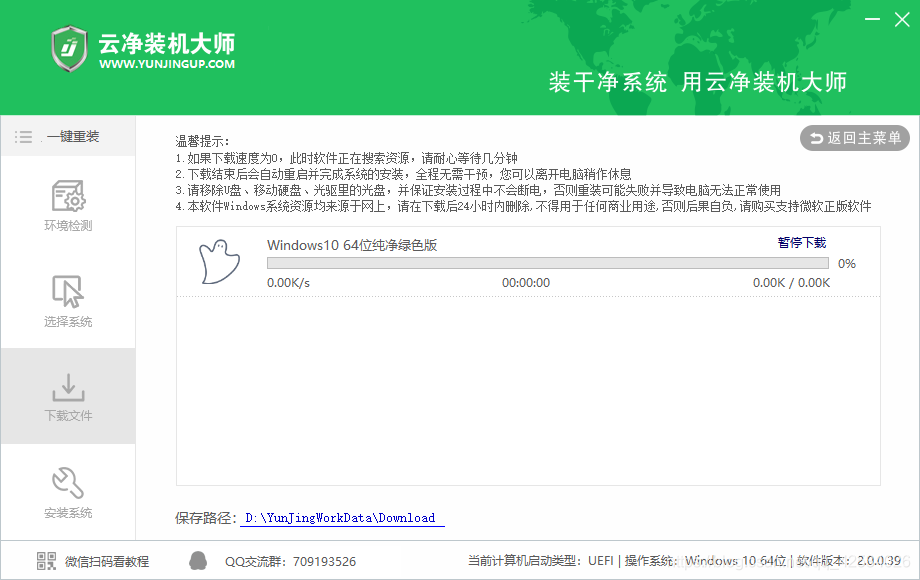Pause download via 暂停下载 link
The height and width of the screenshot is (580, 920).
(801, 243)
